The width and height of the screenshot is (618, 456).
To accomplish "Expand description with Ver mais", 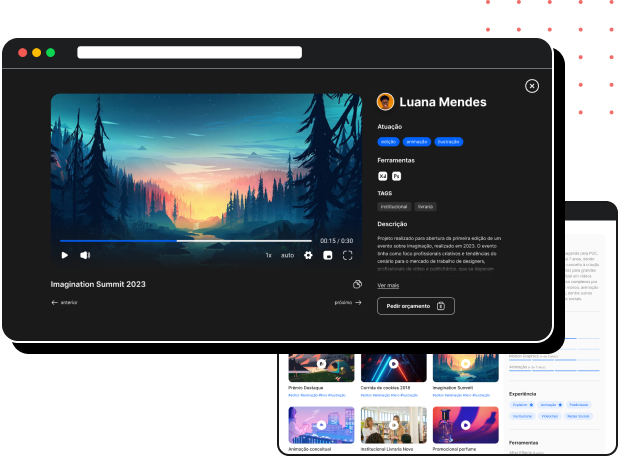I will [x=388, y=285].
